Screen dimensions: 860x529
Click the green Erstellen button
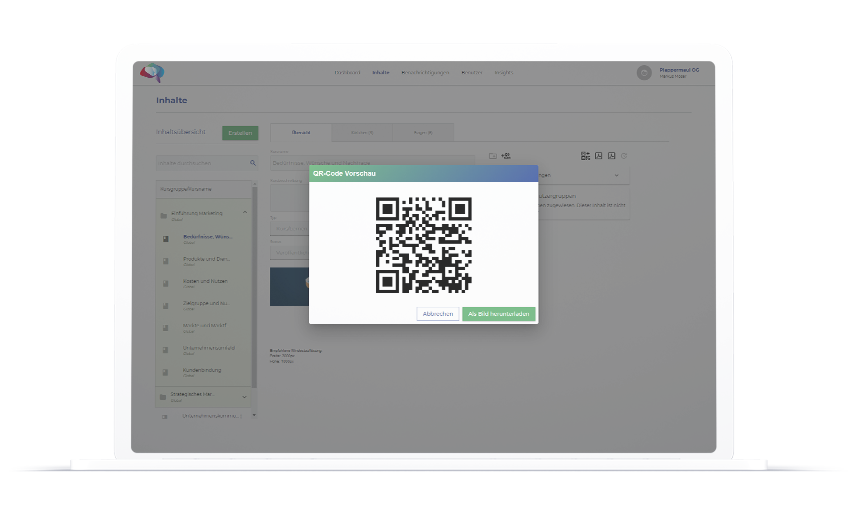(x=240, y=133)
